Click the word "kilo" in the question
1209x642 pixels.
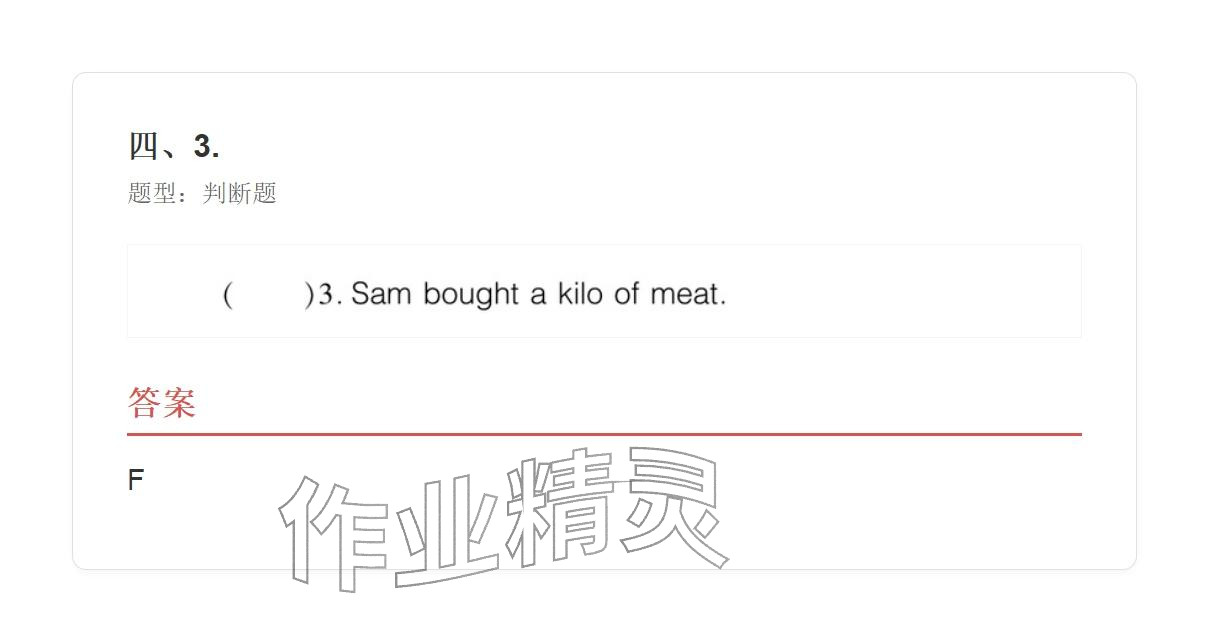click(x=580, y=294)
